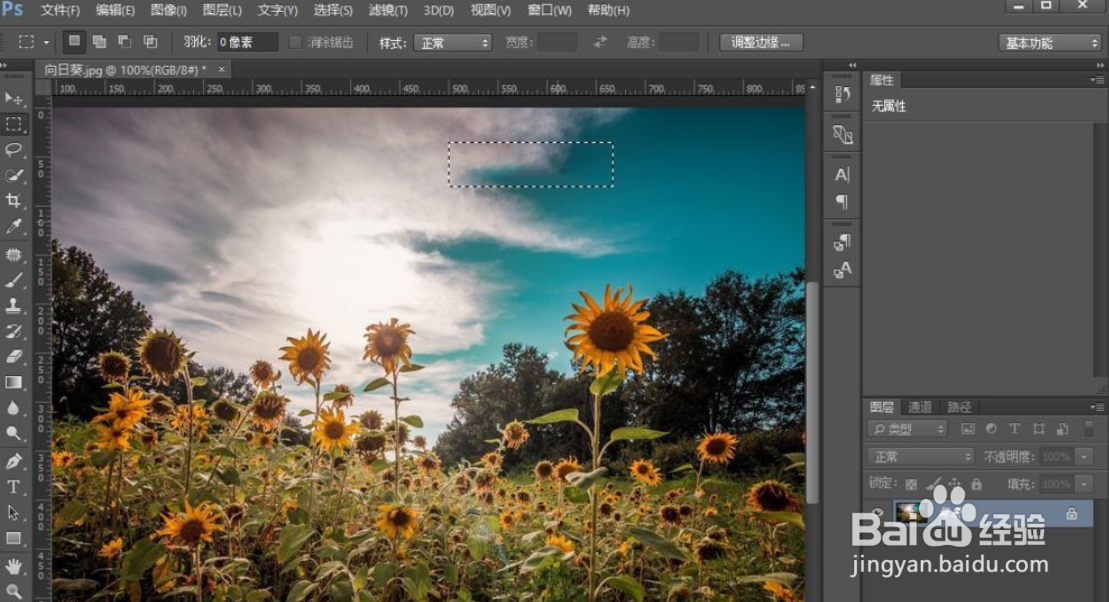
Task: Open the Style dropdown set to 正常
Action: 453,43
